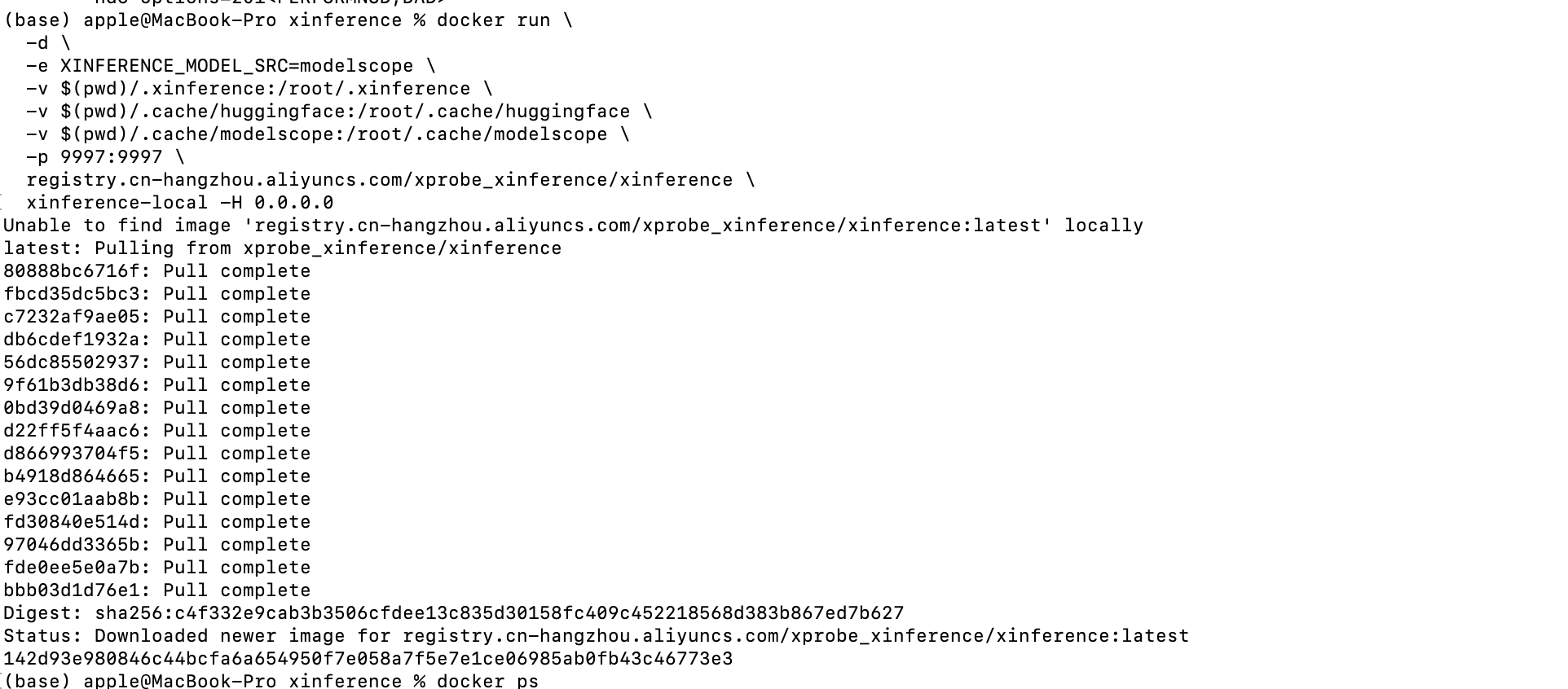Click the "docker ps" command at the bottom
Screen dimensions: 1568x689
pos(487,681)
